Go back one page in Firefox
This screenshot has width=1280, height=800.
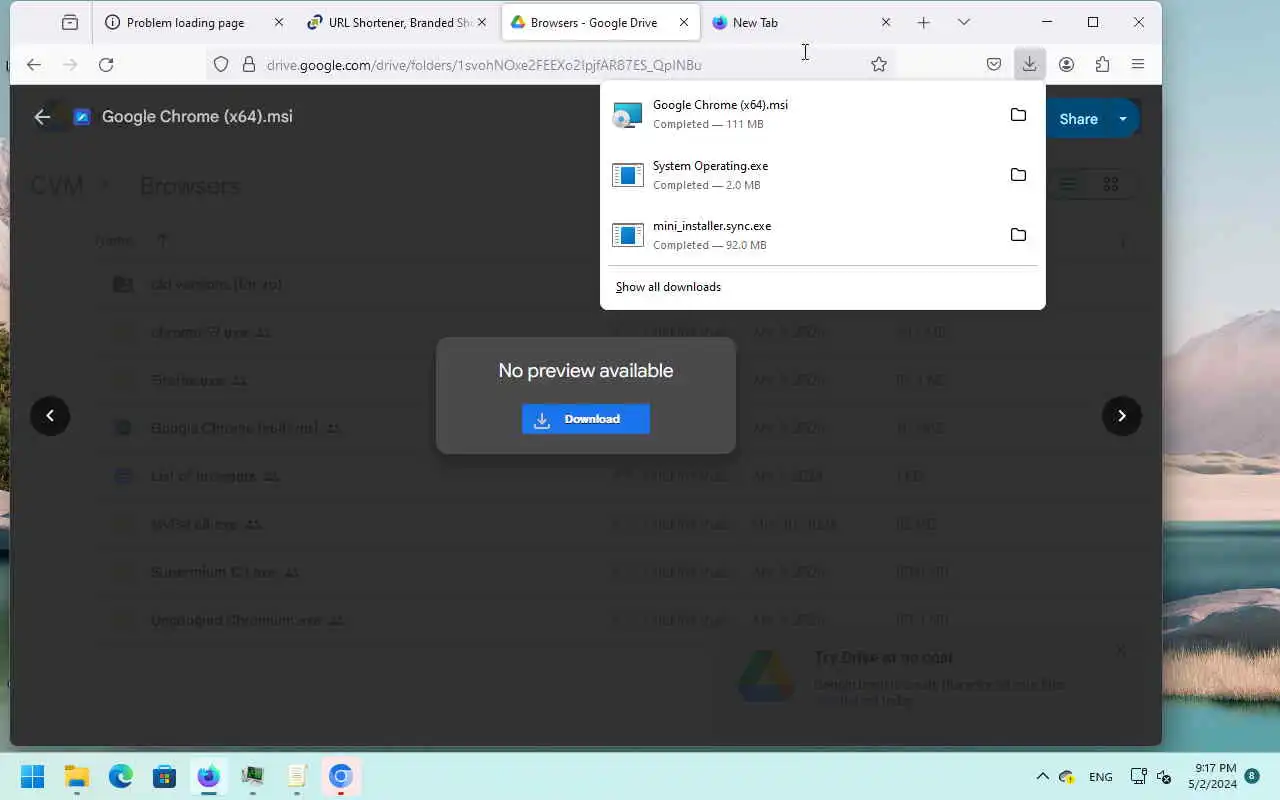(x=34, y=64)
